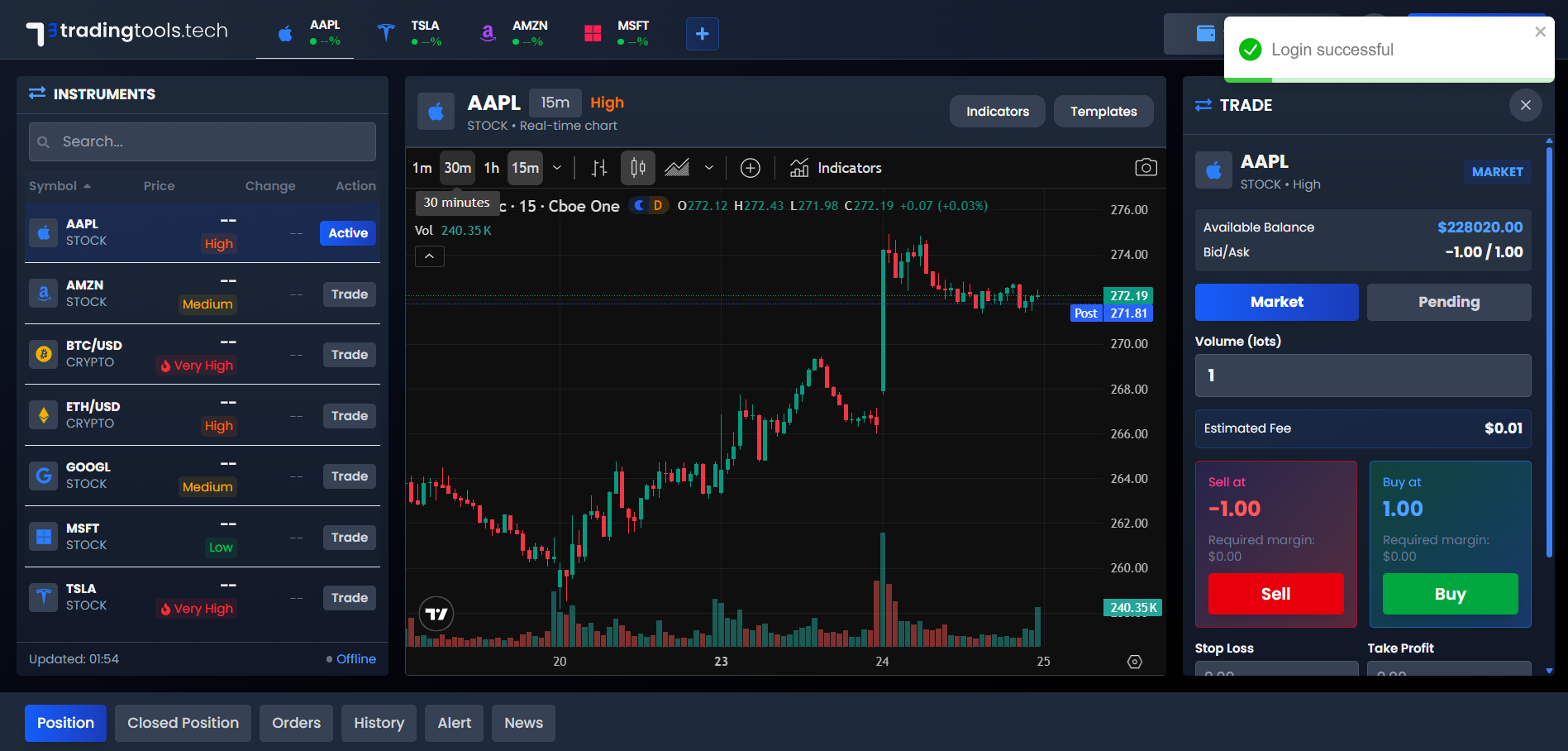Click the wallet icon in top bar

[x=1206, y=34]
